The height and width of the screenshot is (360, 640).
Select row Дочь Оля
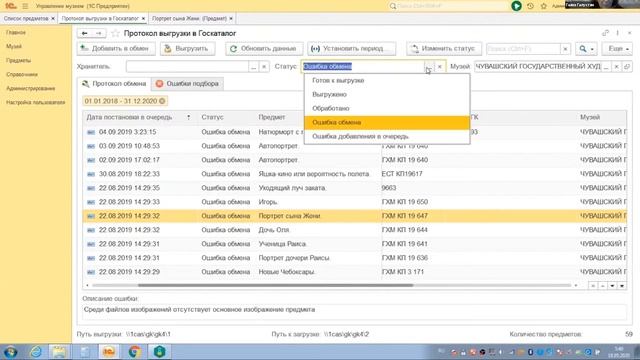coord(354,230)
